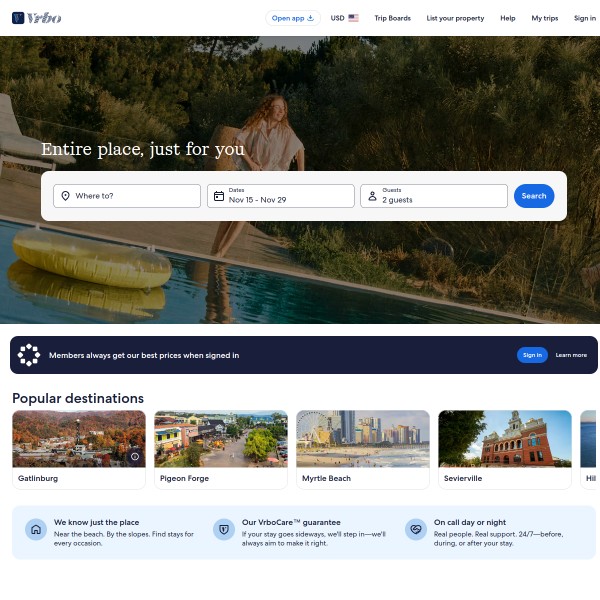Open the USD currency selector
This screenshot has height=600, width=600.
[344, 18]
